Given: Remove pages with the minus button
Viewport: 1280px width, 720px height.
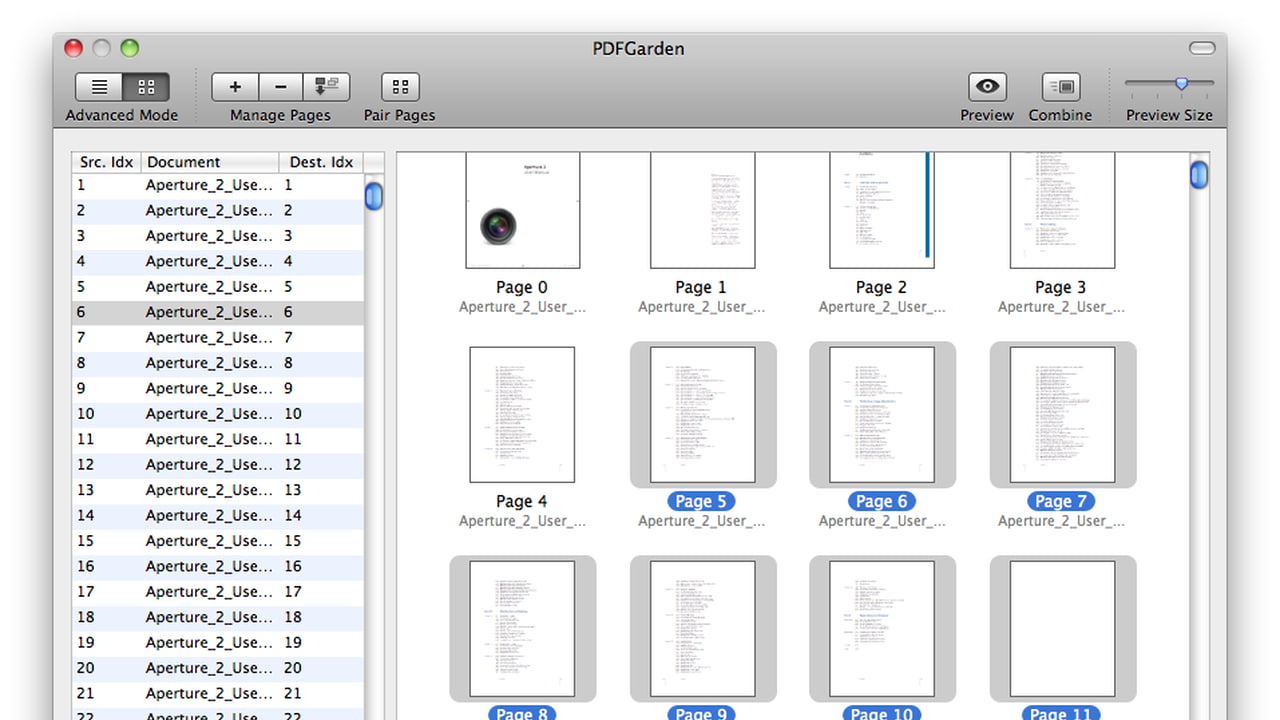Looking at the screenshot, I should pos(281,87).
